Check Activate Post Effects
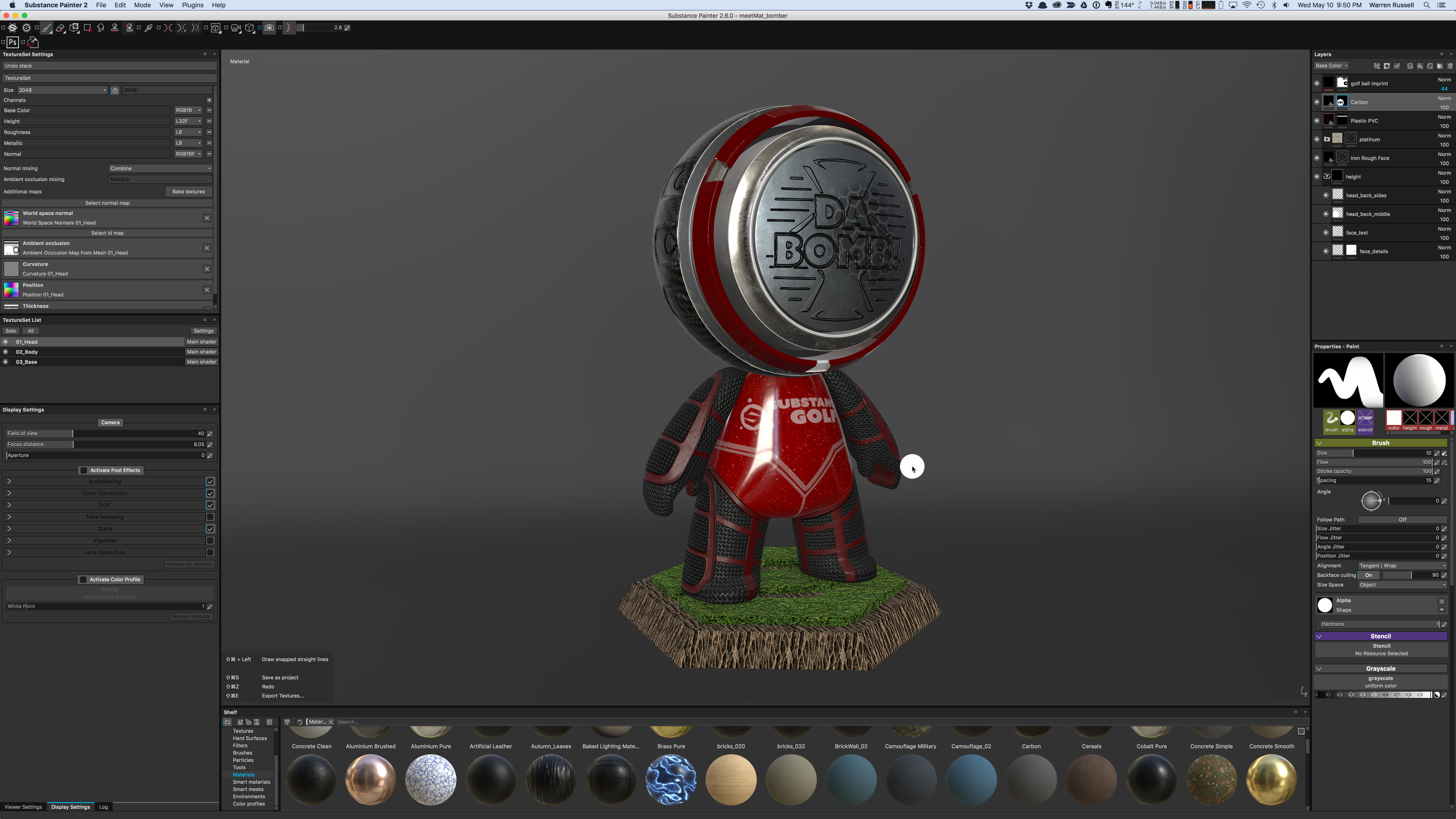The image size is (1456, 819). pos(84,470)
